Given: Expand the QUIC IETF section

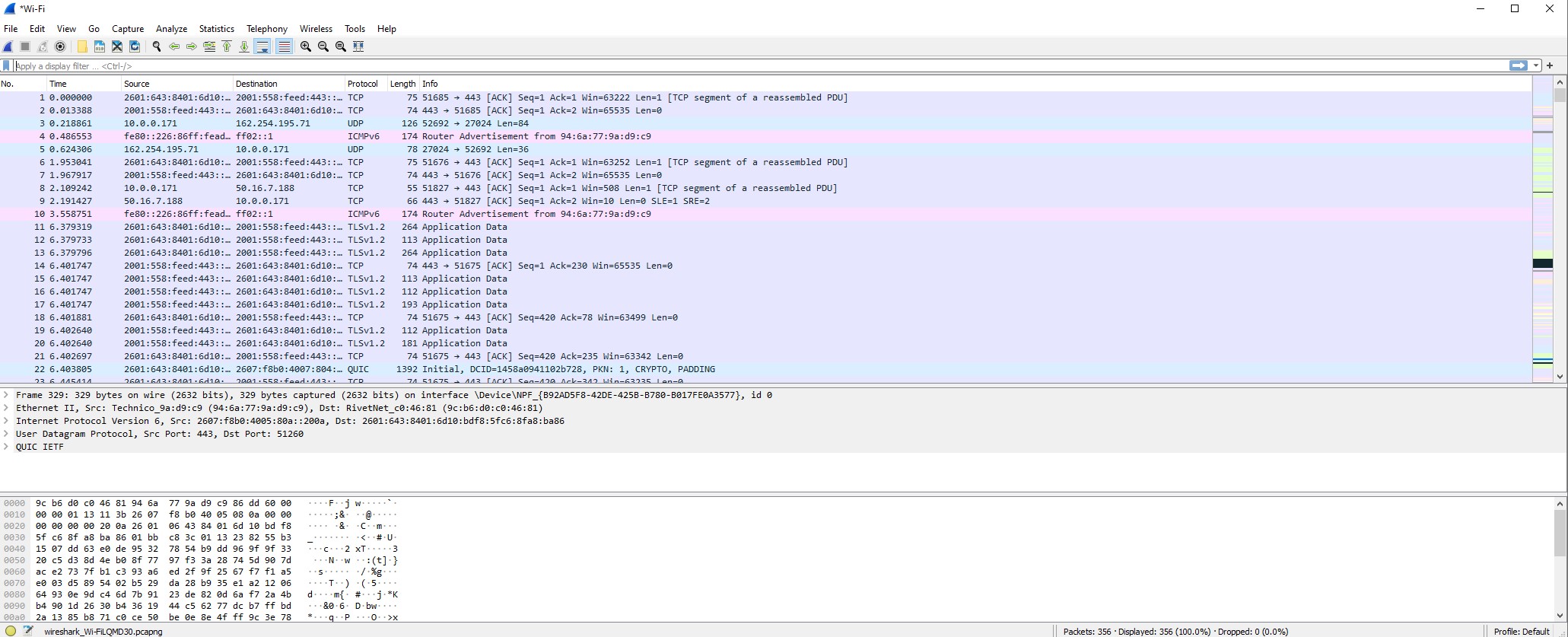Looking at the screenshot, I should point(6,447).
